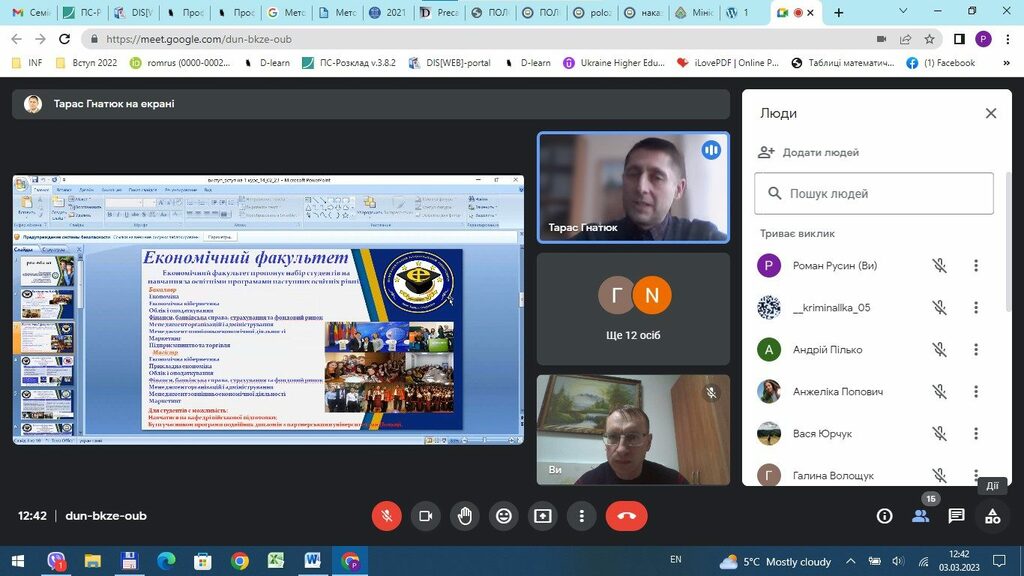Leave the call with red hang-up button

626,516
